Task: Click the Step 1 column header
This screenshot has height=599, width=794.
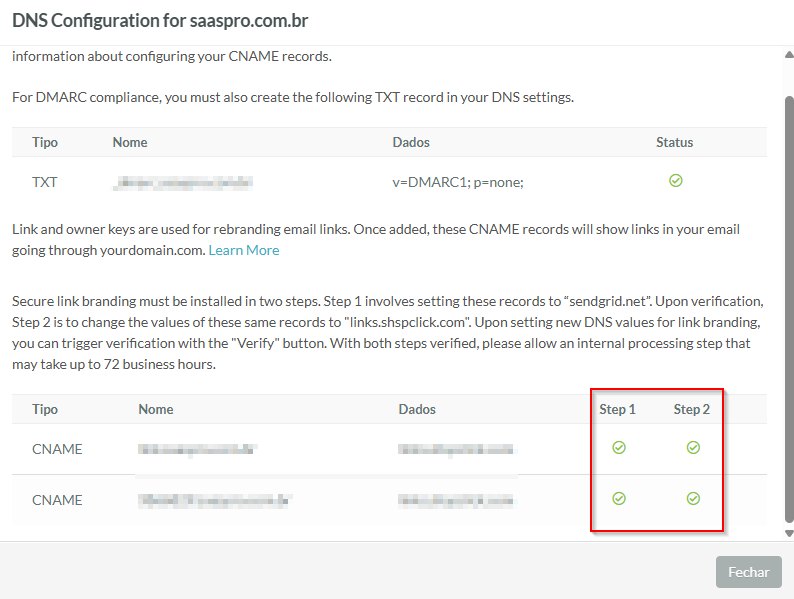Action: [x=617, y=409]
